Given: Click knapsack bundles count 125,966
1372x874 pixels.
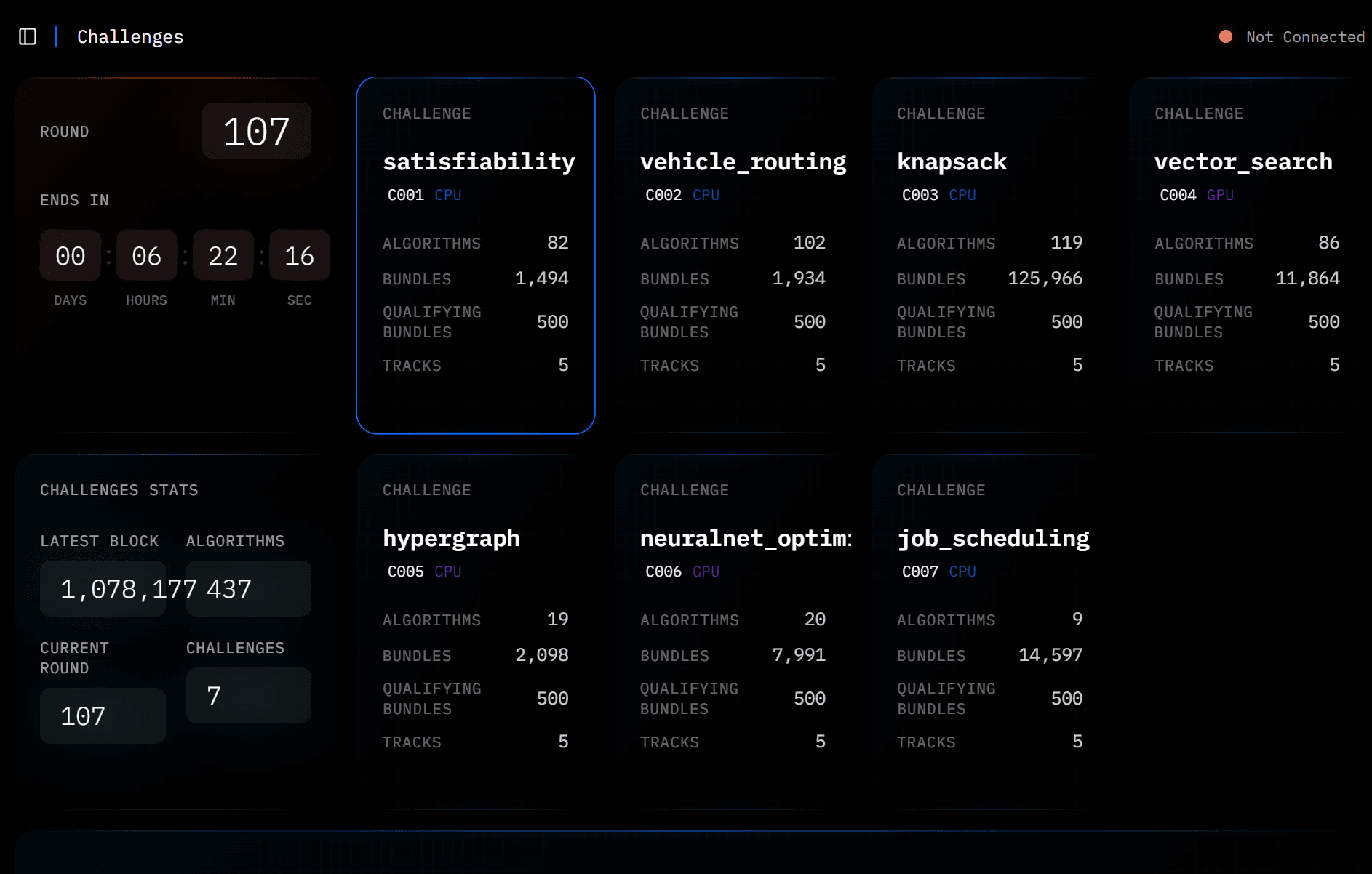Looking at the screenshot, I should (1045, 278).
